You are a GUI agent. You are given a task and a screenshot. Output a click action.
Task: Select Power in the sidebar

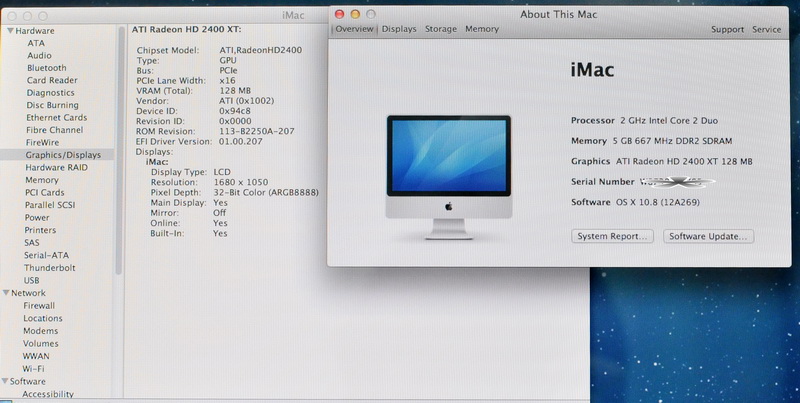(37, 217)
